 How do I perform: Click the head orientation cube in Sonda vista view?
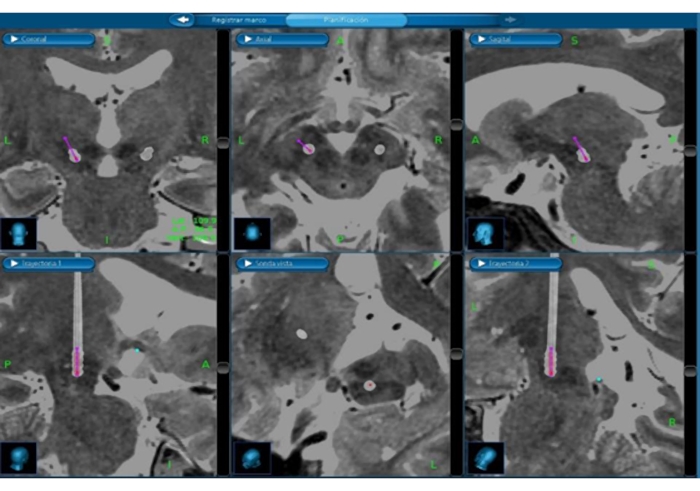[252, 458]
